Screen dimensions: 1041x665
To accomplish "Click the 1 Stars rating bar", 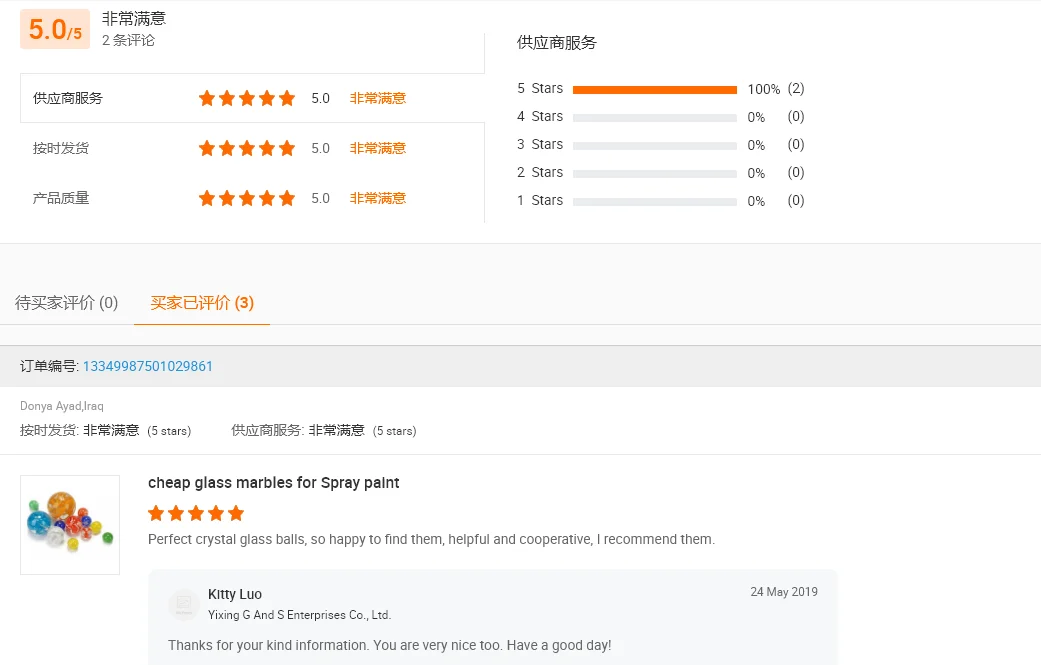I will click(x=654, y=201).
